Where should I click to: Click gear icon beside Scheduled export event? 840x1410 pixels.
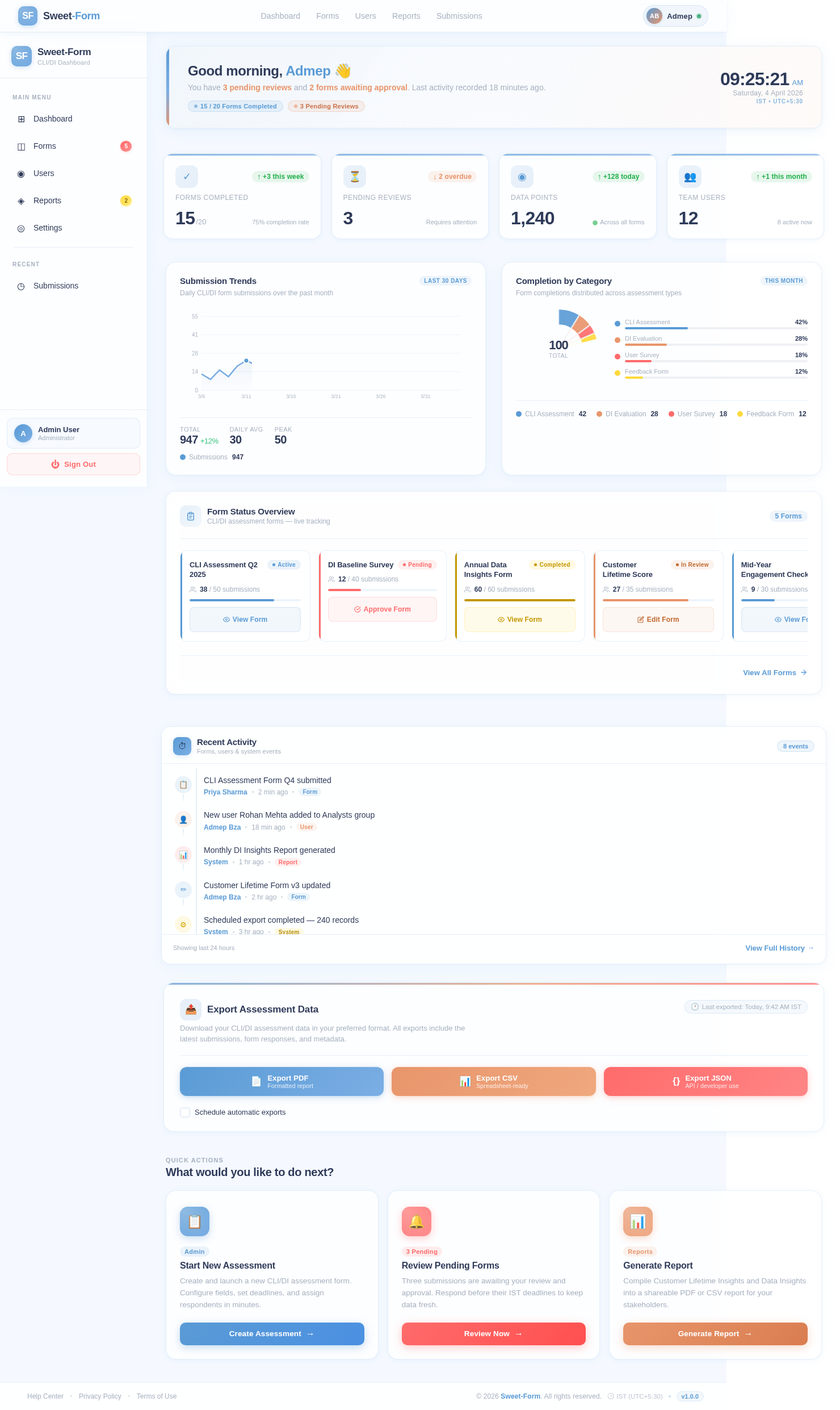(x=183, y=924)
